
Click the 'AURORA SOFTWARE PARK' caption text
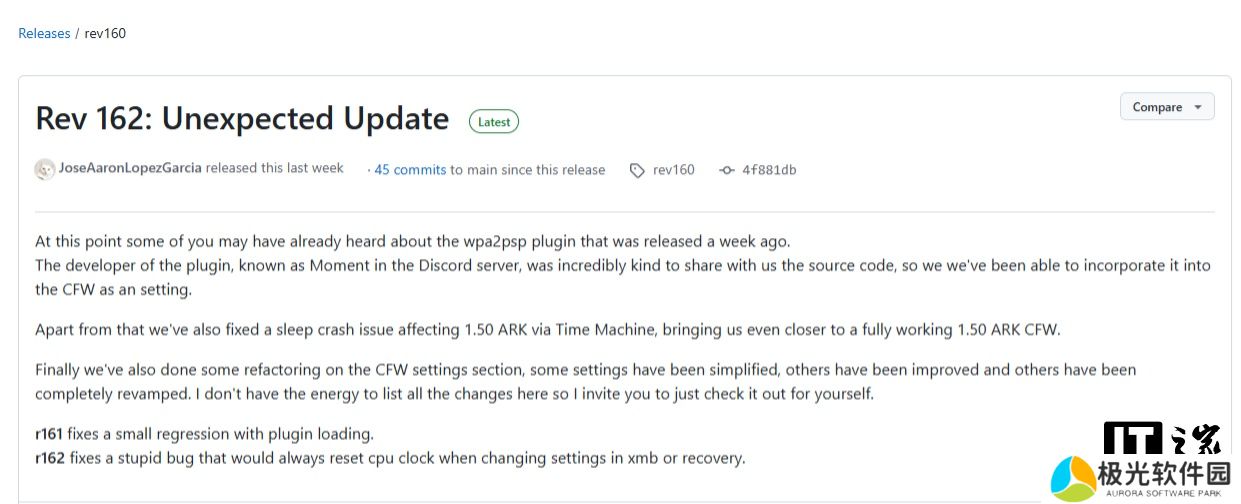click(x=1166, y=493)
